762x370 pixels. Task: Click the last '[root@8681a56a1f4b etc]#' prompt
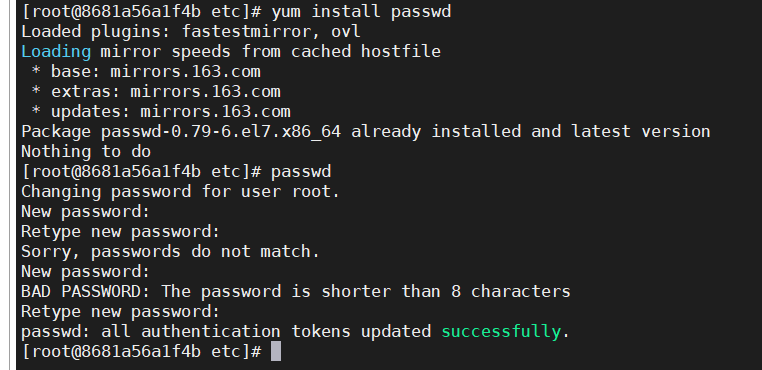[x=141, y=352]
